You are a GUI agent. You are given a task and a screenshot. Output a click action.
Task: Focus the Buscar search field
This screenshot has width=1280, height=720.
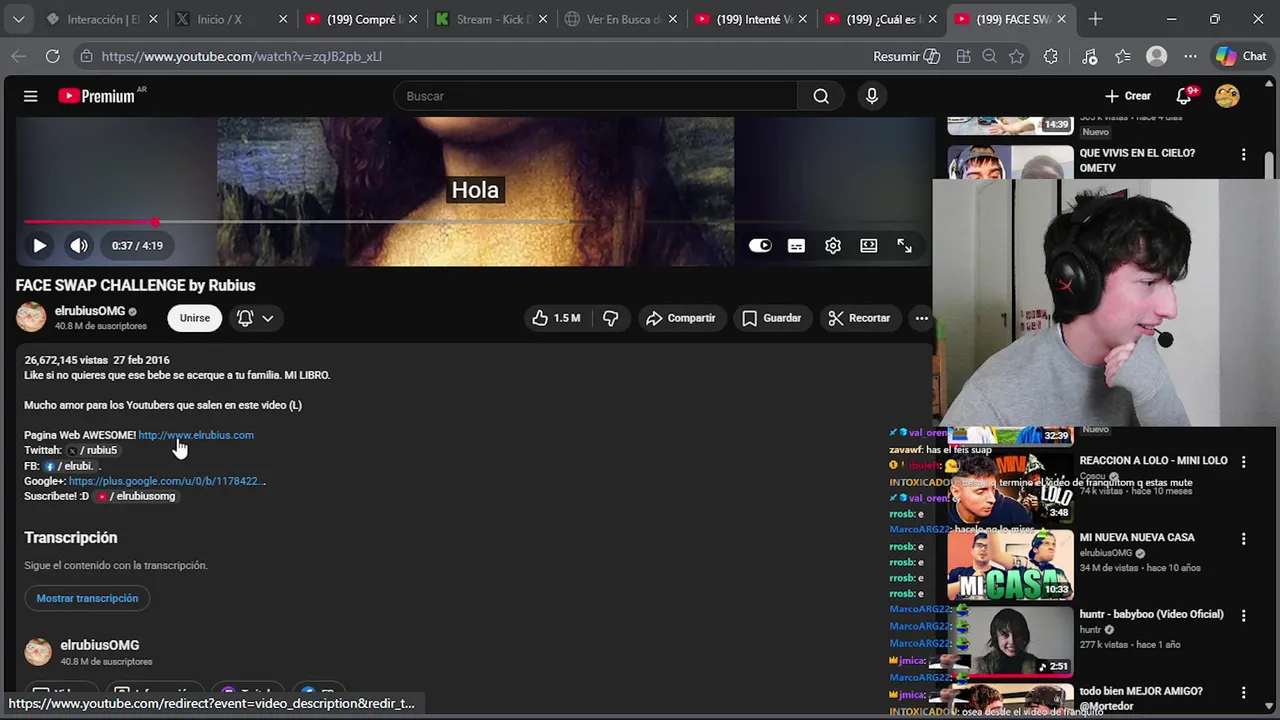596,96
